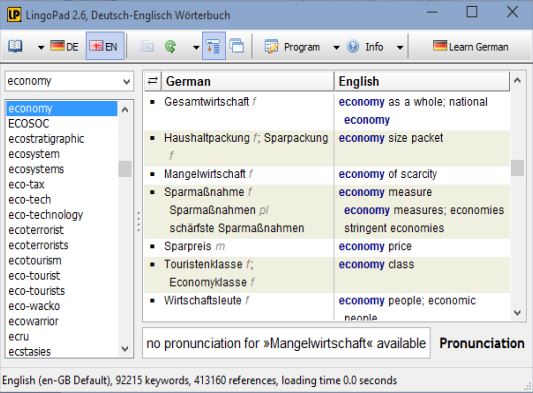Click the panel splitter dotted handle

click(x=138, y=221)
